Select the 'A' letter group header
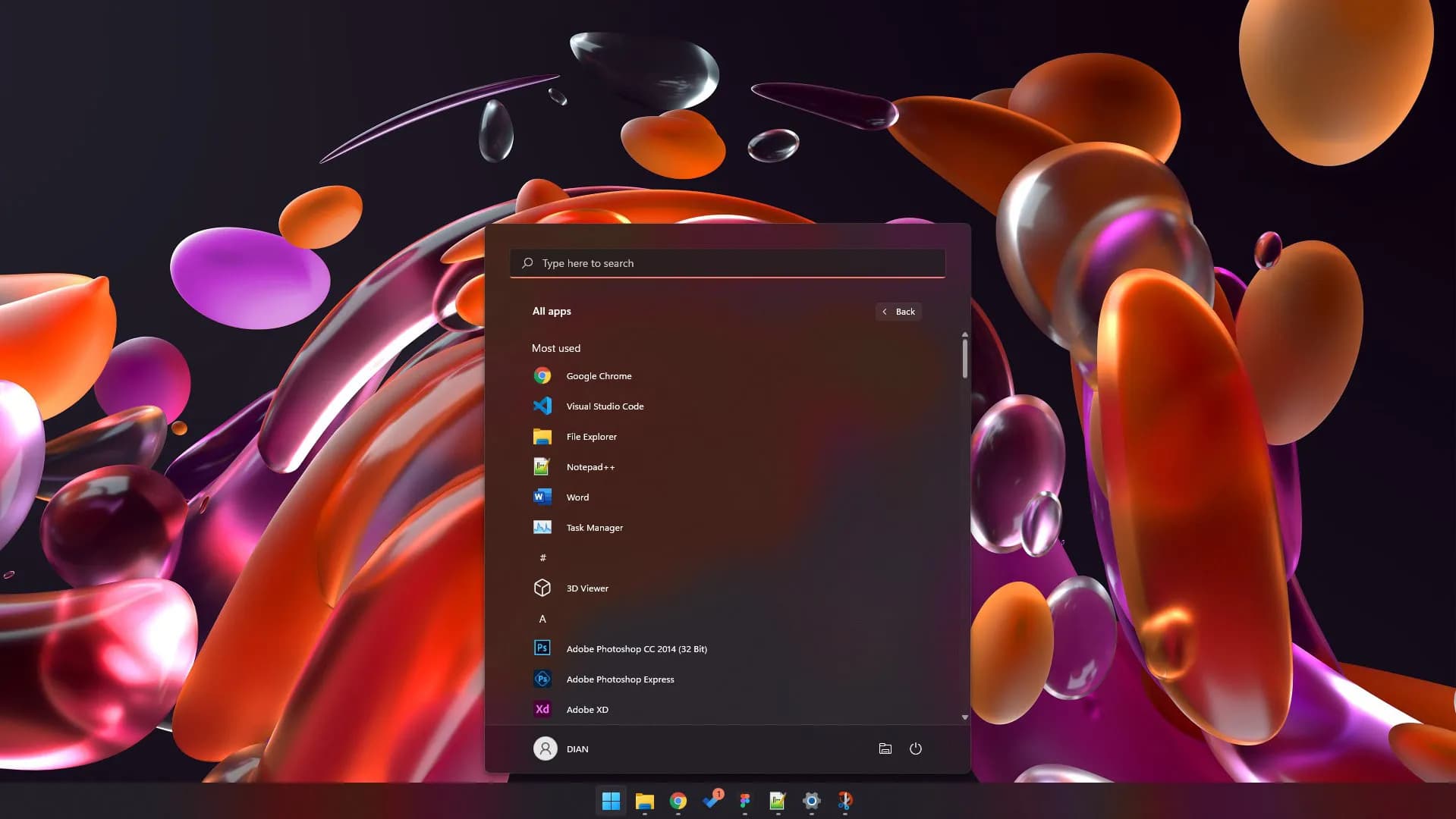The height and width of the screenshot is (819, 1456). [542, 619]
